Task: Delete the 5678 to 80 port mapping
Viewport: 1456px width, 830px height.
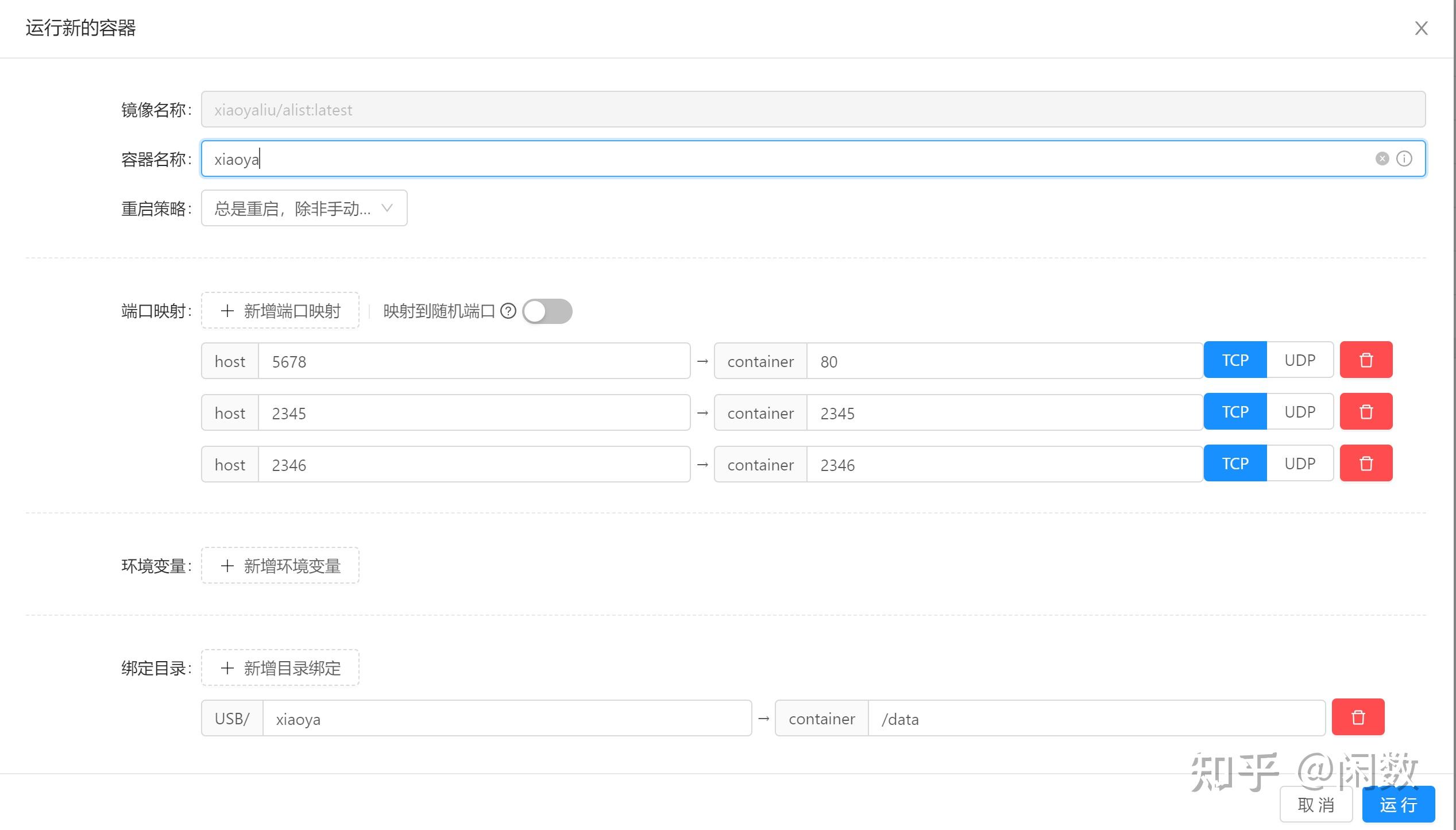Action: click(1365, 360)
